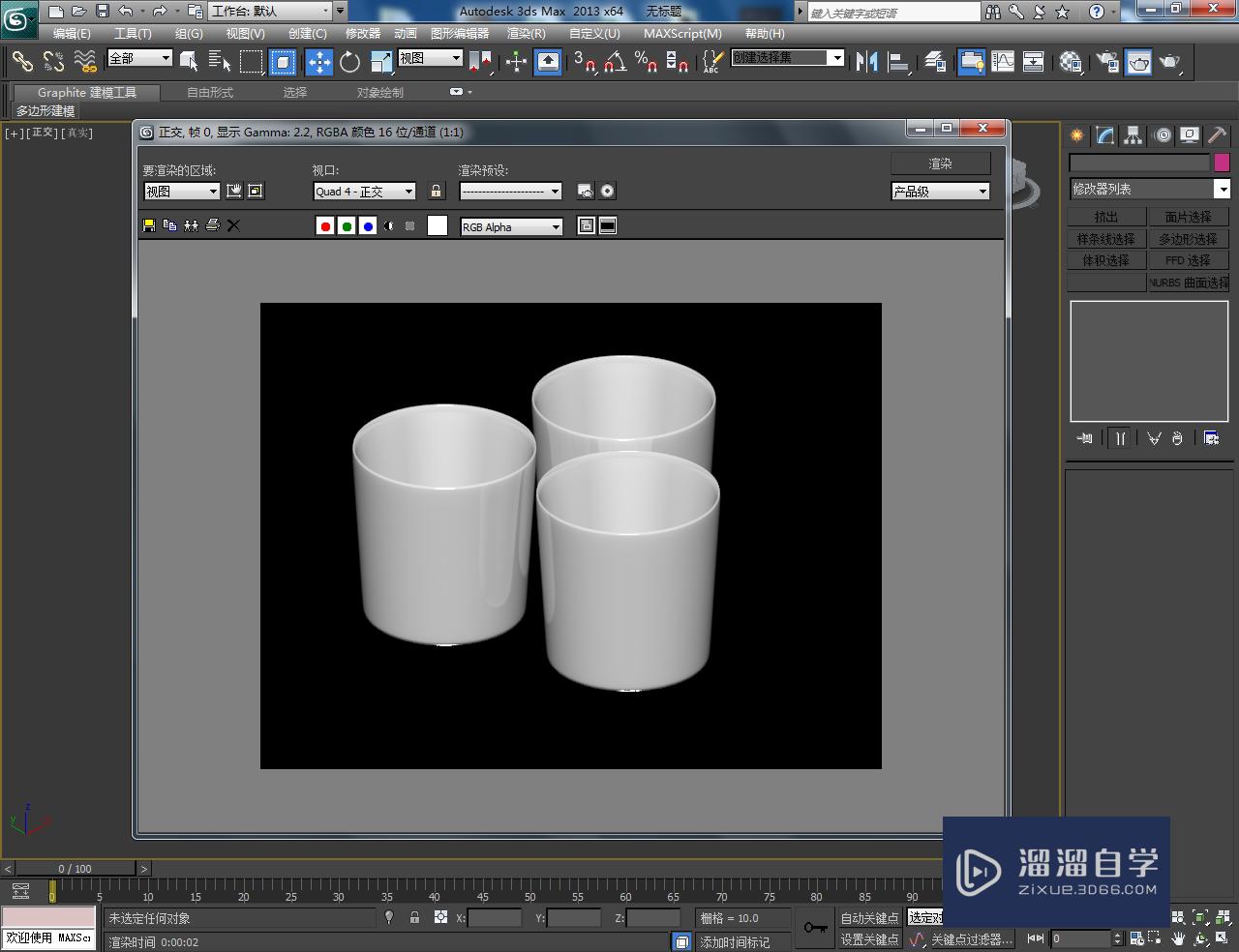Save the rendered image

(x=149, y=225)
